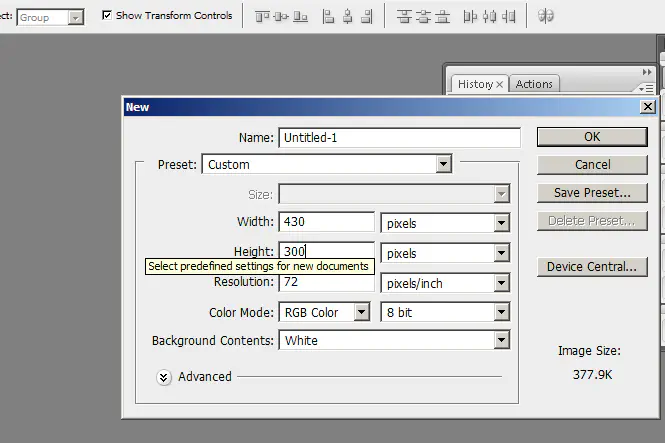Viewport: 665px width, 443px height.
Task: Open the Width units dropdown
Action: pos(446,224)
